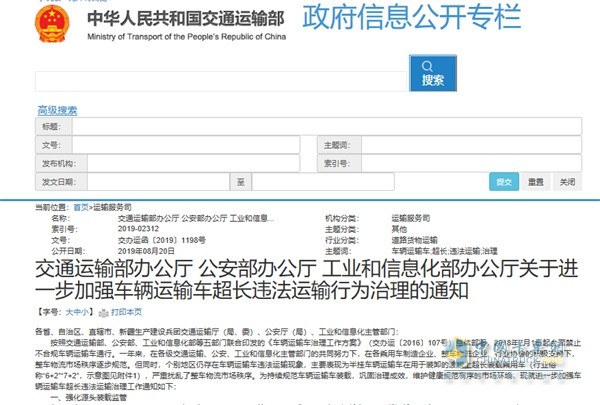Close advanced search with 关闭 button

(567, 182)
